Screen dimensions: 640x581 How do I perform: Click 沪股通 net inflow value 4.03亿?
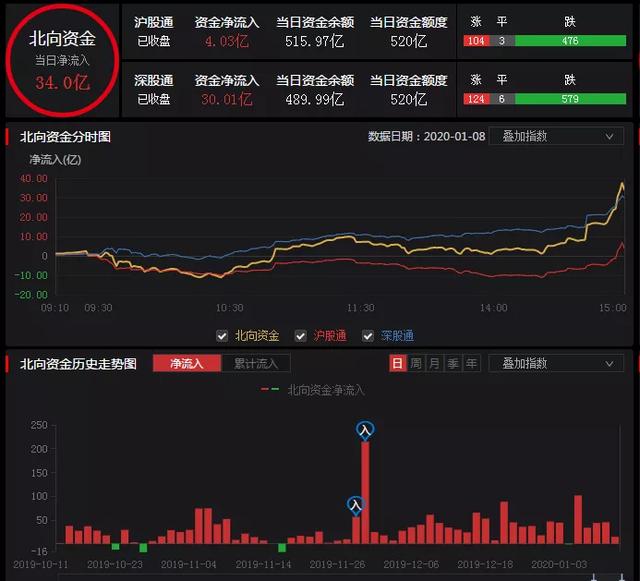pos(227,41)
